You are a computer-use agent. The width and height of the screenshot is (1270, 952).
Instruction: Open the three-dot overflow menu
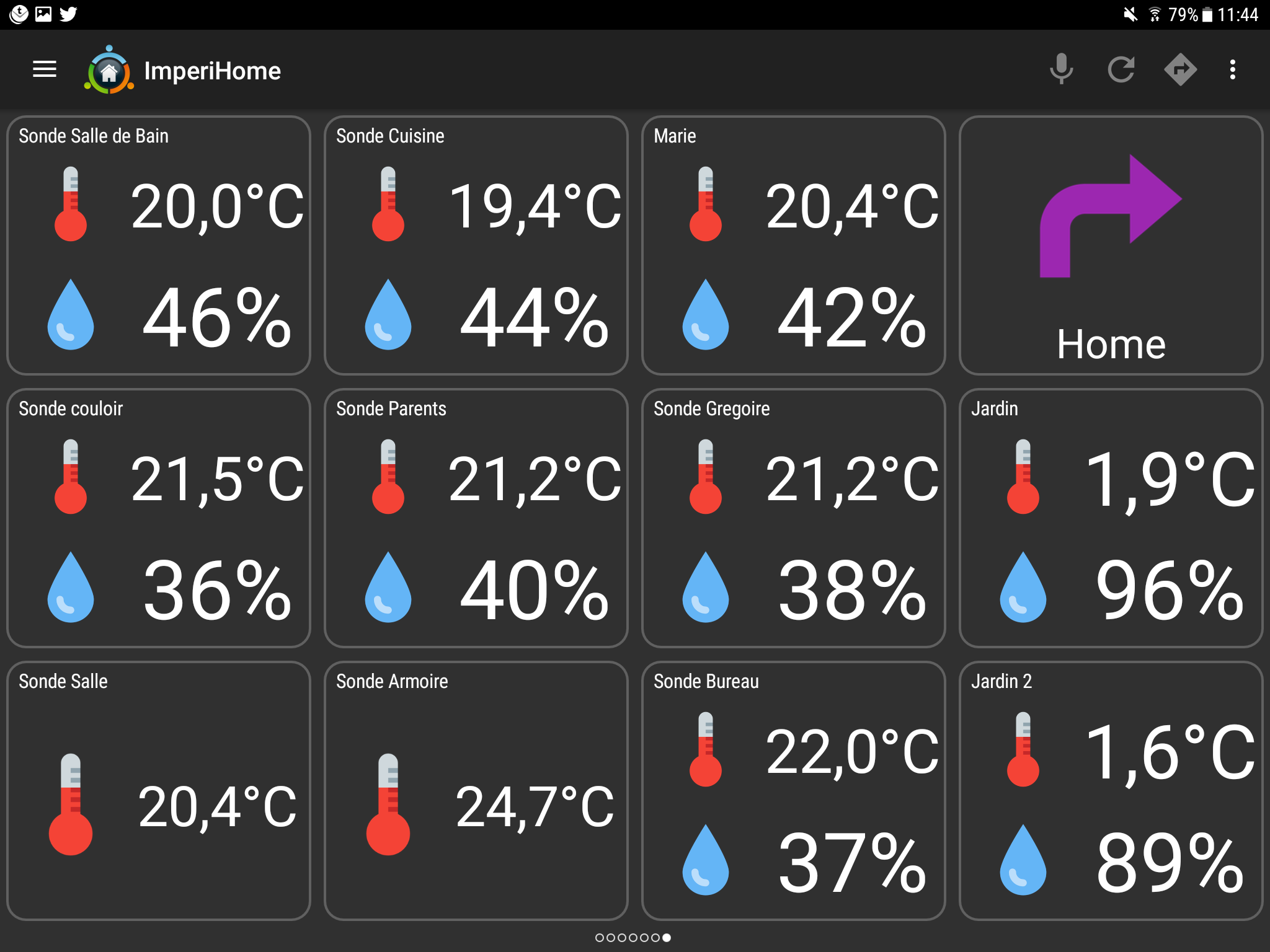[x=1233, y=69]
